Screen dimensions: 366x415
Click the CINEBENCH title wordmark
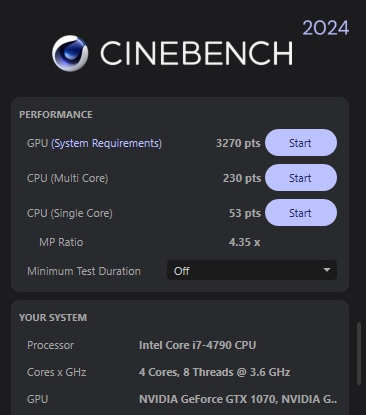pyautogui.click(x=197, y=53)
